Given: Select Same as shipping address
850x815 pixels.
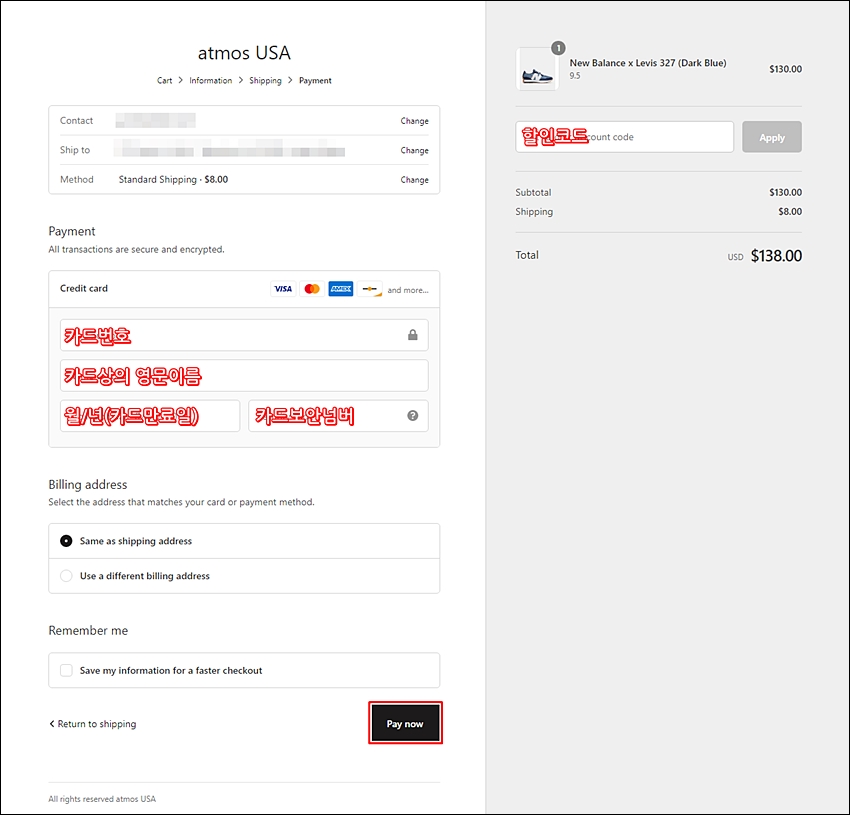Looking at the screenshot, I should coord(66,541).
